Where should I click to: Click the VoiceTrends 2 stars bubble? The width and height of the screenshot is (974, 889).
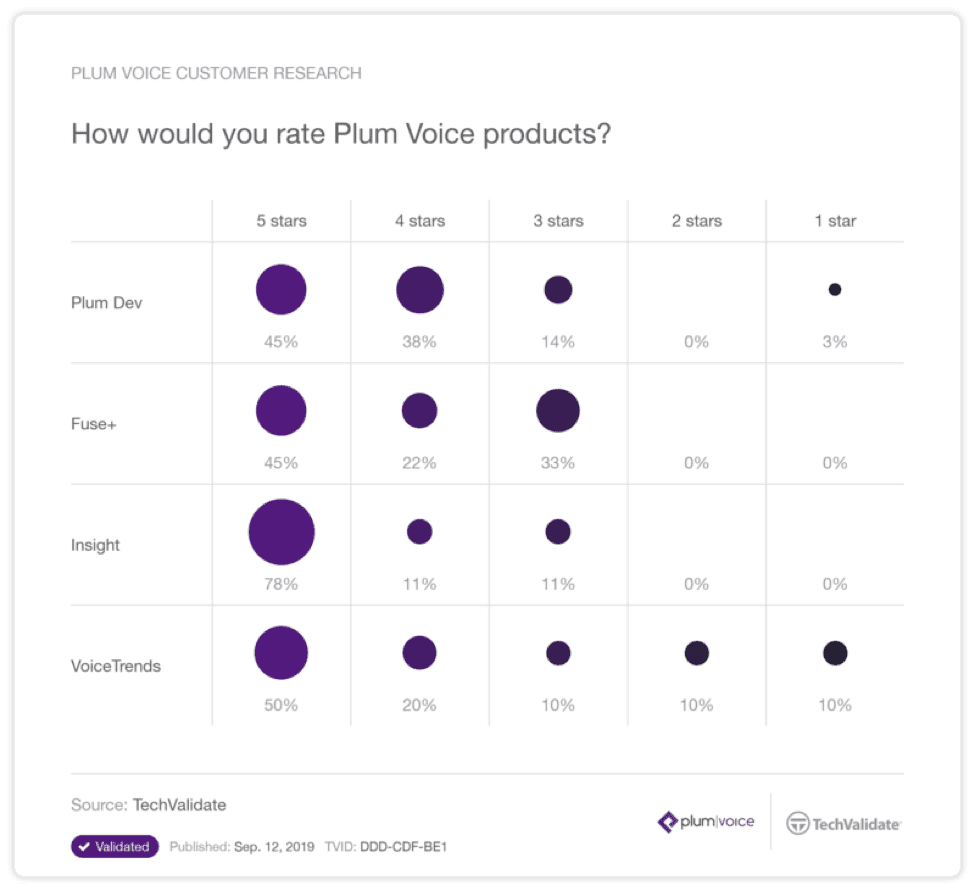[696, 653]
